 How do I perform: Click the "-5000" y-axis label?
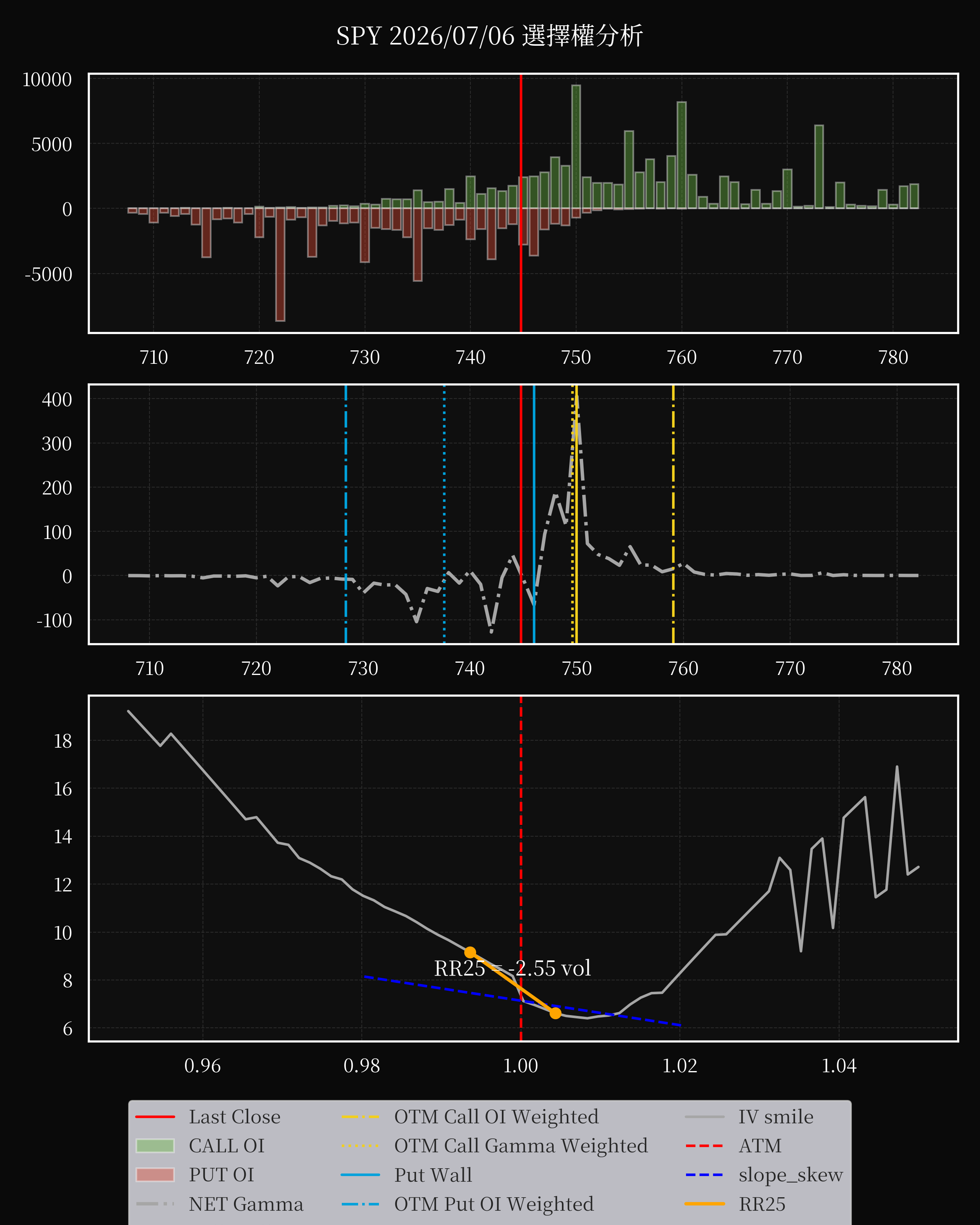coord(49,274)
